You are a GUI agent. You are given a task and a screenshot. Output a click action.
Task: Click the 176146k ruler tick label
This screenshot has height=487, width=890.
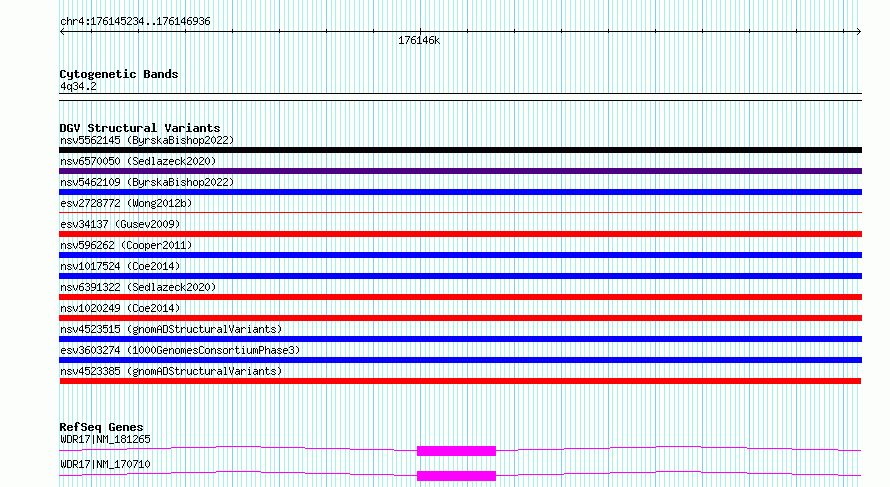(x=419, y=41)
